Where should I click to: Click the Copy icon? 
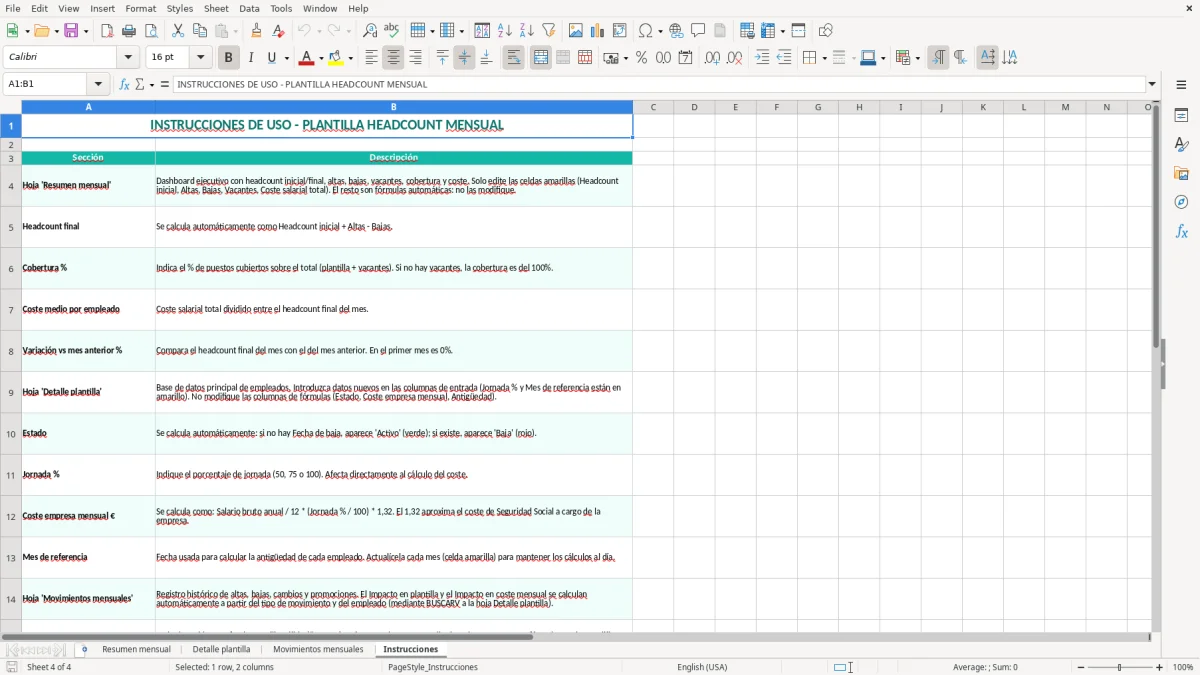click(200, 31)
